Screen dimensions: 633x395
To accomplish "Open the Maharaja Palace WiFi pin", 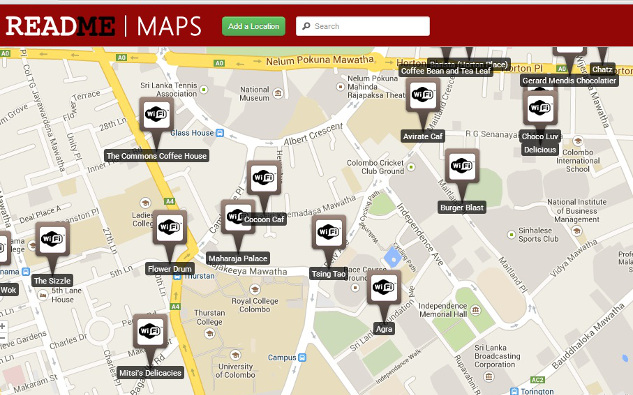I will click(x=238, y=217).
